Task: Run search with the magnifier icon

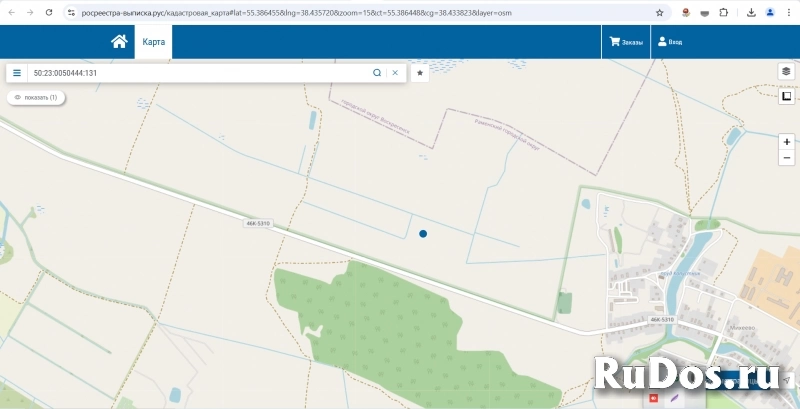Action: [377, 73]
